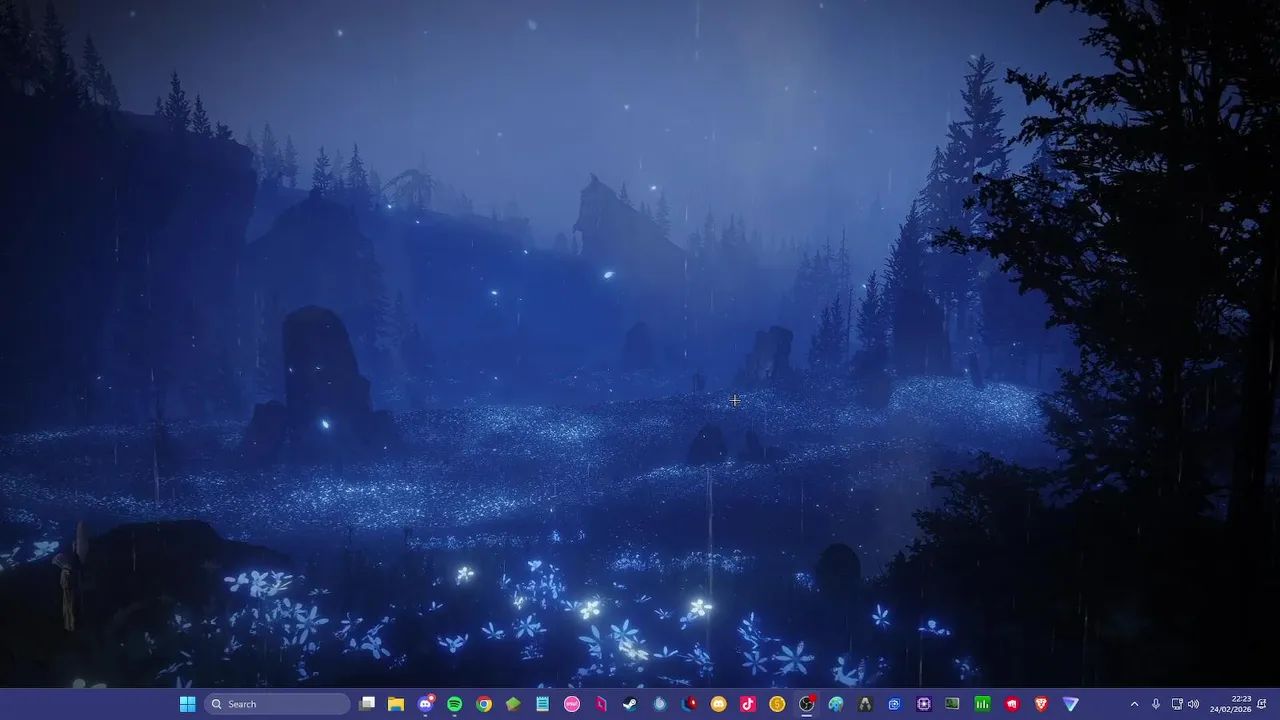Launch Brave browser from the taskbar
This screenshot has width=1280, height=720.
(x=1041, y=704)
